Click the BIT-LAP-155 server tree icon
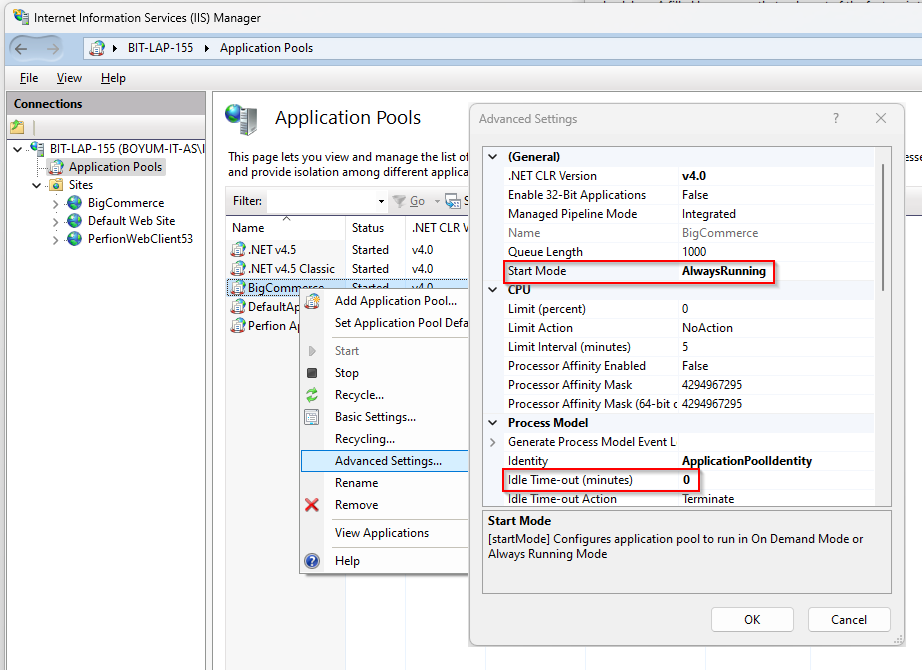This screenshot has width=922, height=671. pyautogui.click(x=37, y=148)
